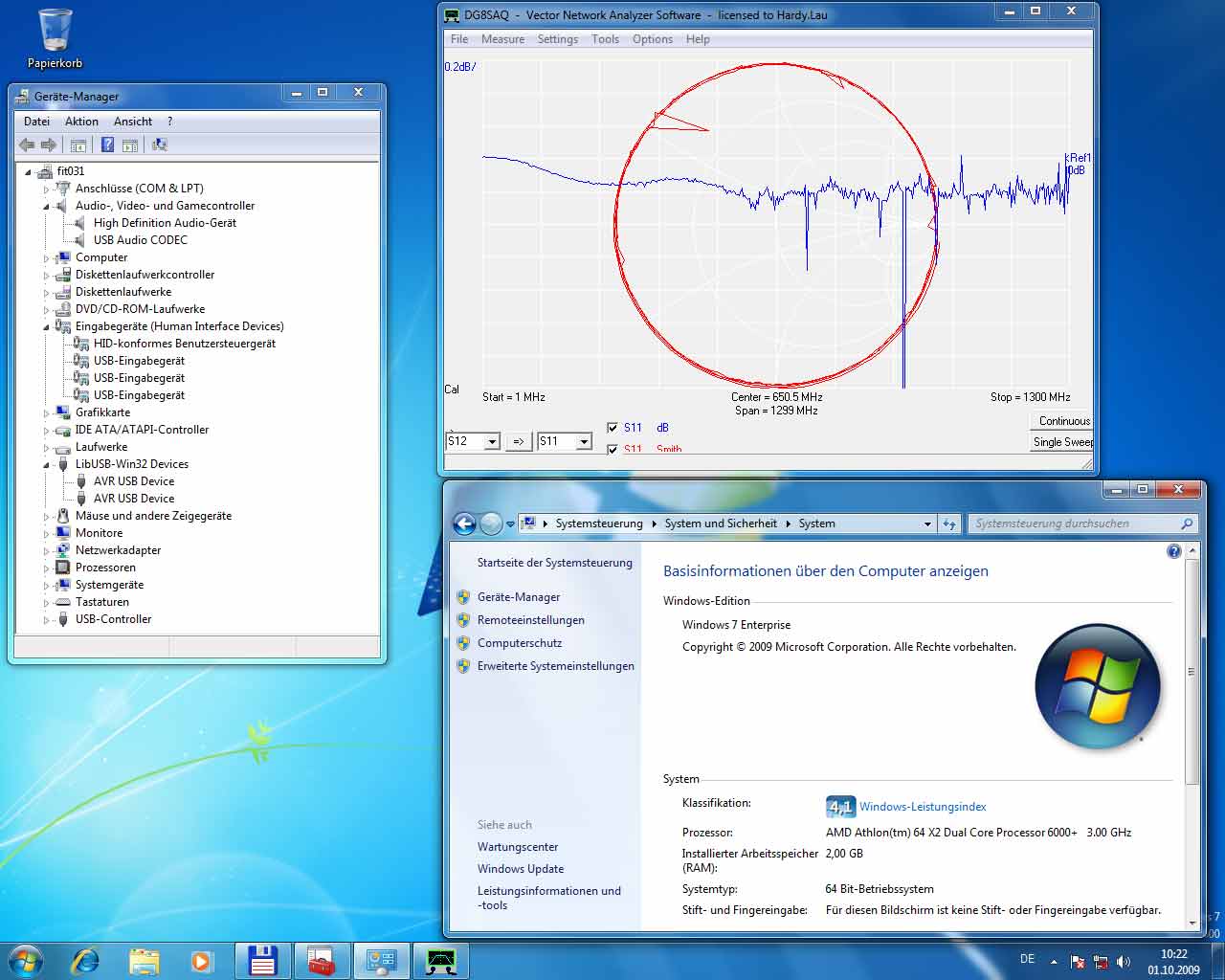
Task: Click the speaker icon beside USB Audio CODEC
Action: click(81, 240)
